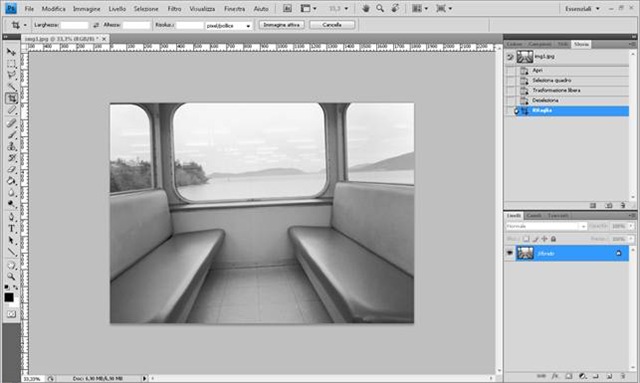Viewport: 640px width, 383px height.
Task: Select the Move tool
Action: [x=11, y=52]
